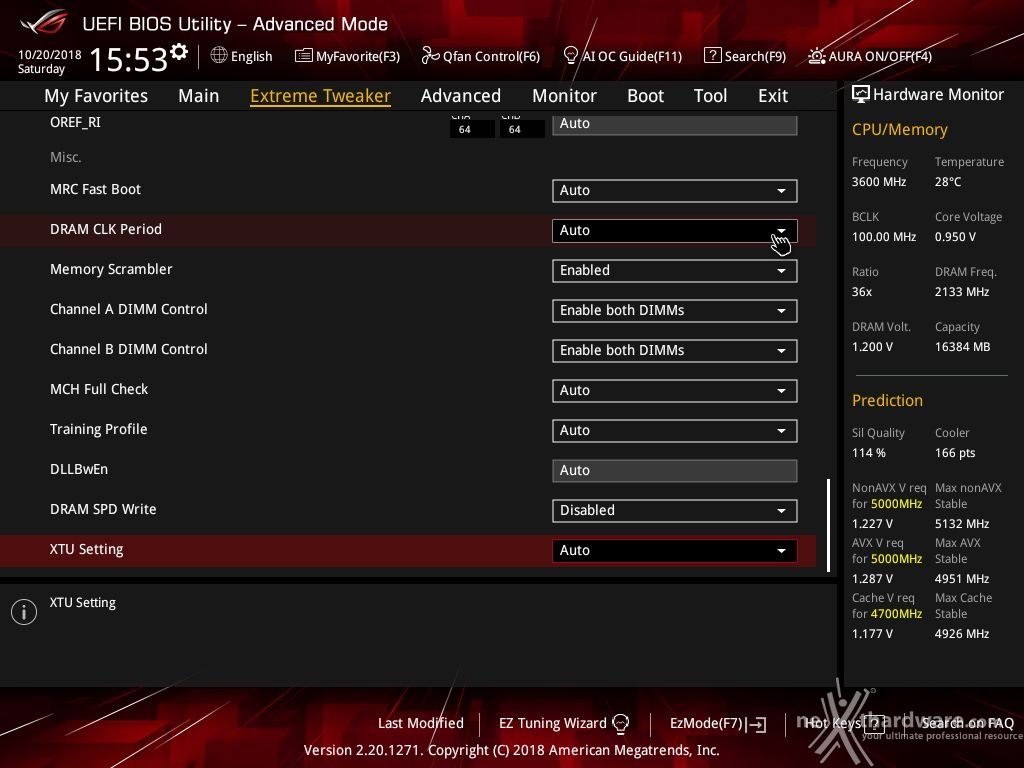Screen dimensions: 1024x768
Task: Select the DRAM CLK Period row label
Action: 106,229
